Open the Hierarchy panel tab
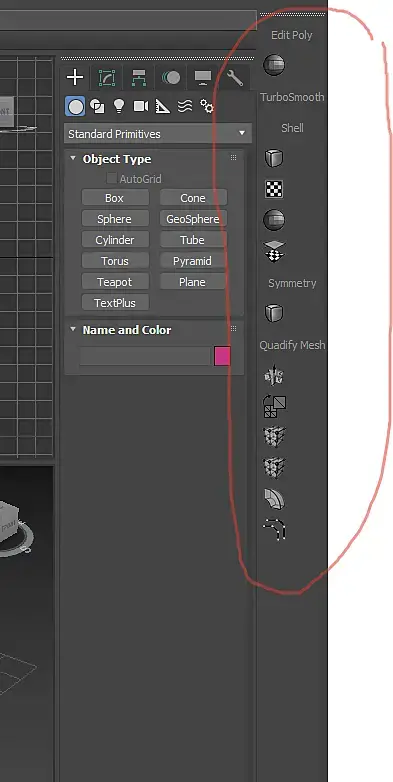393x782 pixels. (x=139, y=78)
